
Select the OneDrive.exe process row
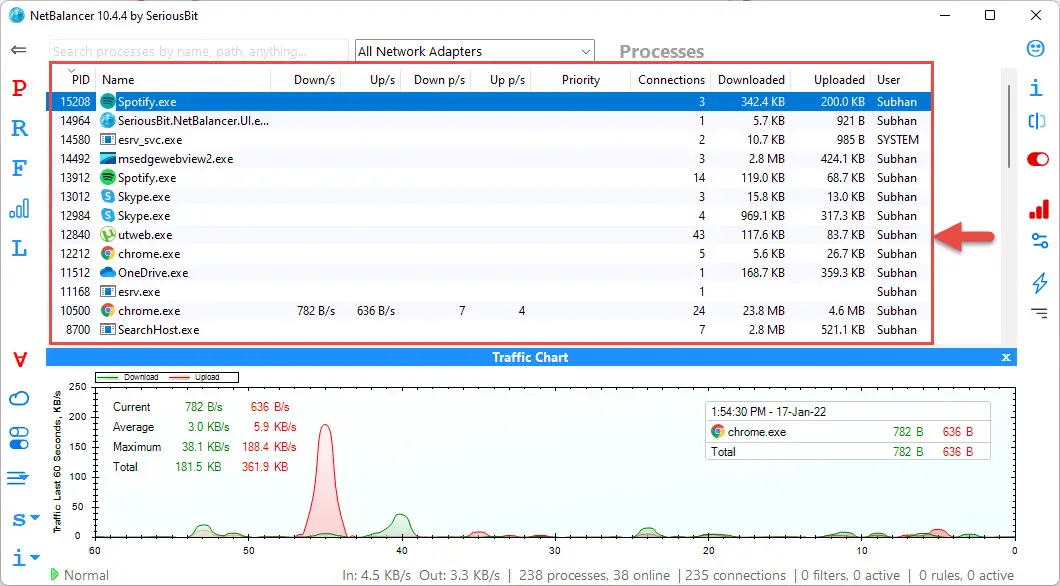click(x=488, y=272)
